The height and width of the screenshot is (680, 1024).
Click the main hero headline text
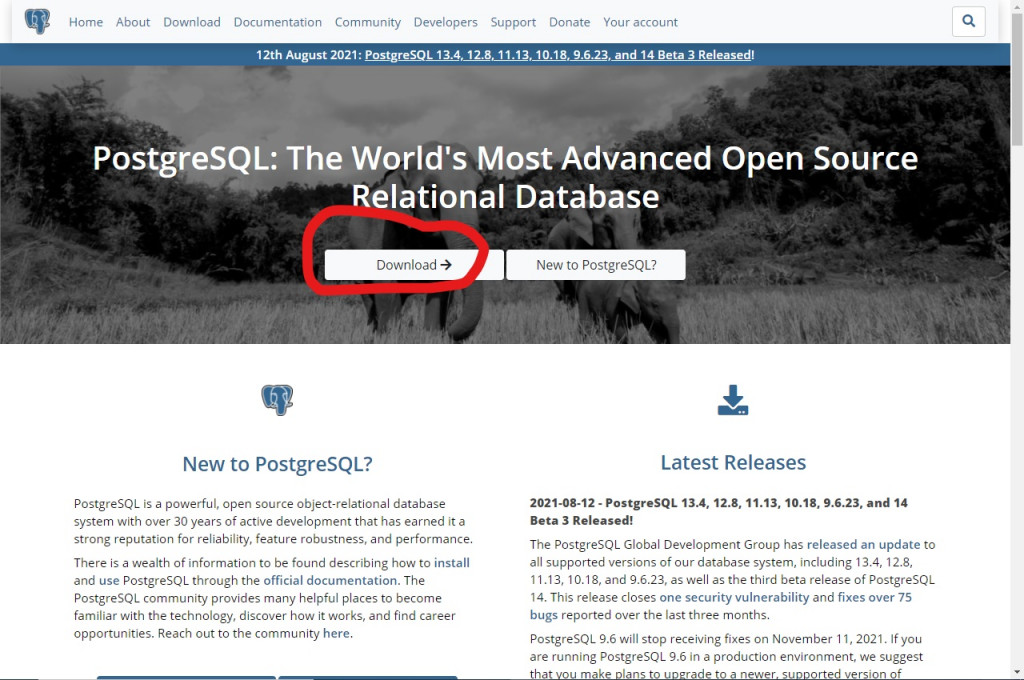tap(505, 177)
